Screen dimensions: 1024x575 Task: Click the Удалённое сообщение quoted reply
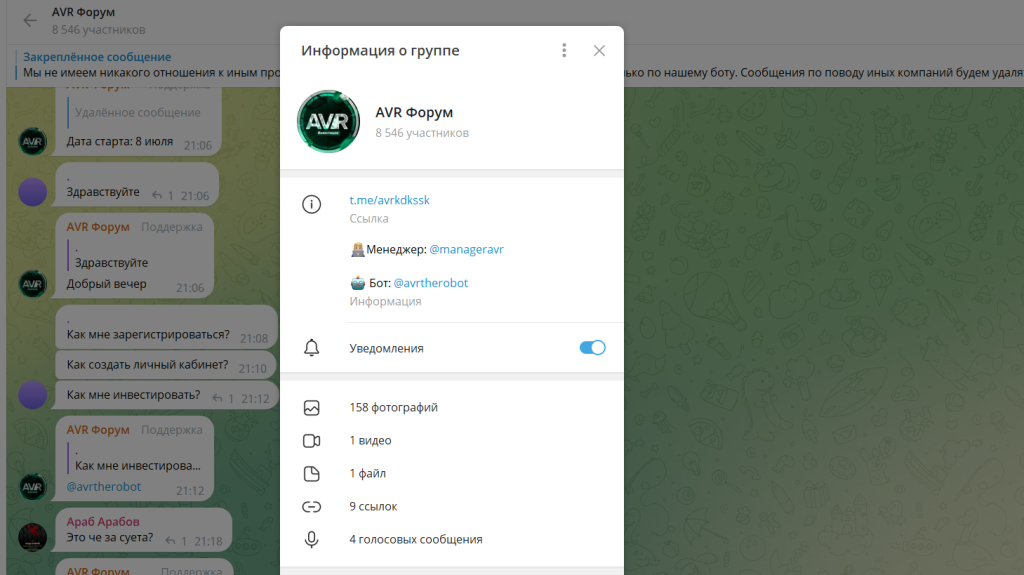point(135,112)
